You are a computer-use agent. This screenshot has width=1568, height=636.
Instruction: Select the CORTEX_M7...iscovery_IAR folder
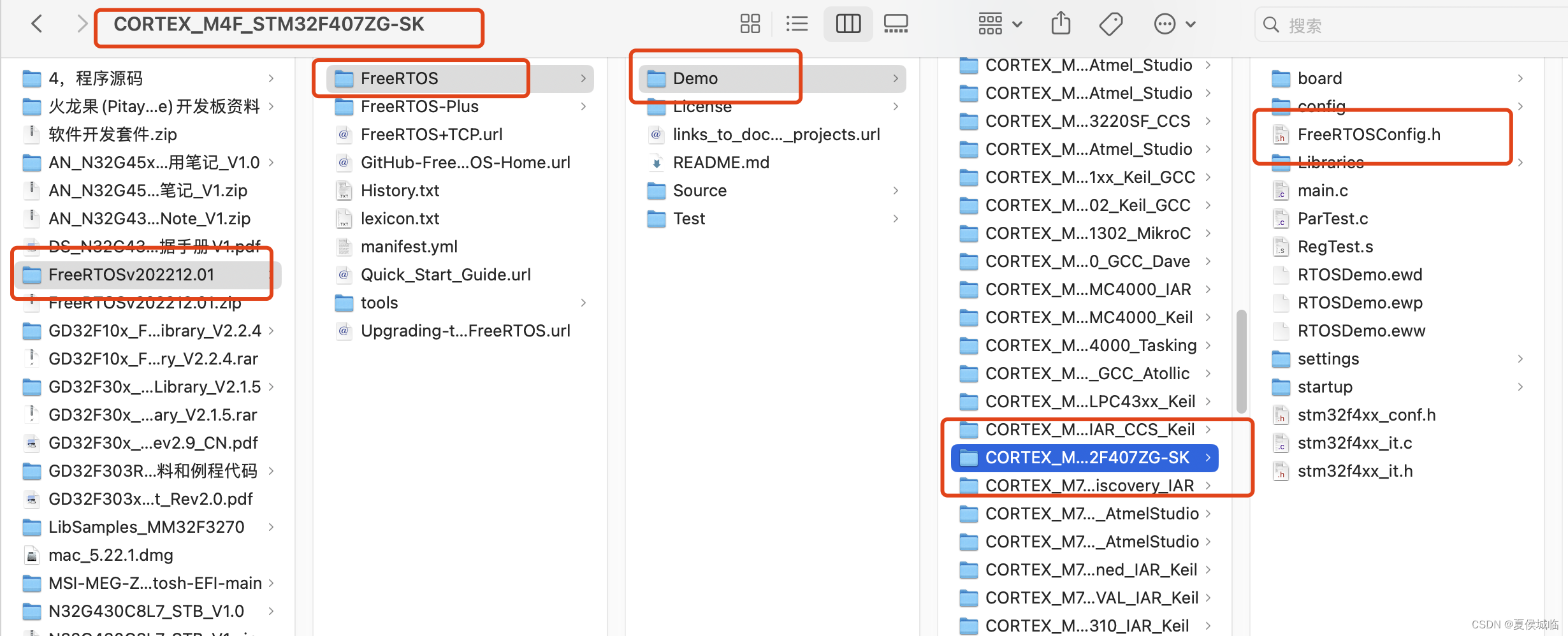(x=1085, y=486)
